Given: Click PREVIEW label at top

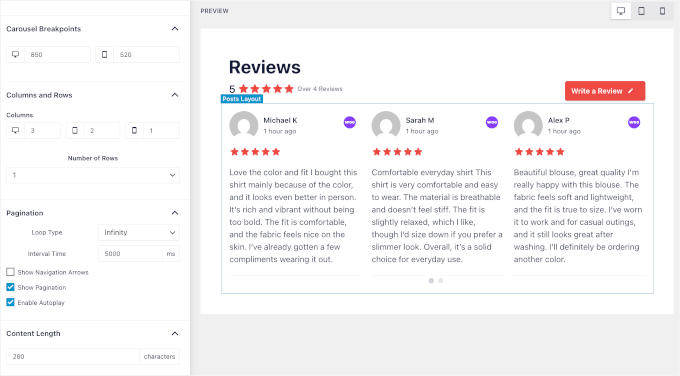Looking at the screenshot, I should [214, 11].
